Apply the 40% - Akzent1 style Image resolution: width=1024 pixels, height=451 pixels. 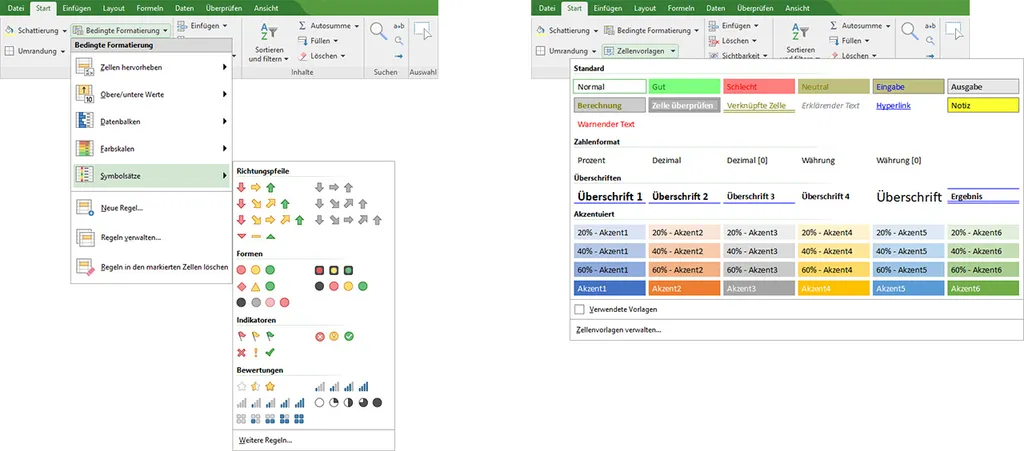[x=610, y=251]
